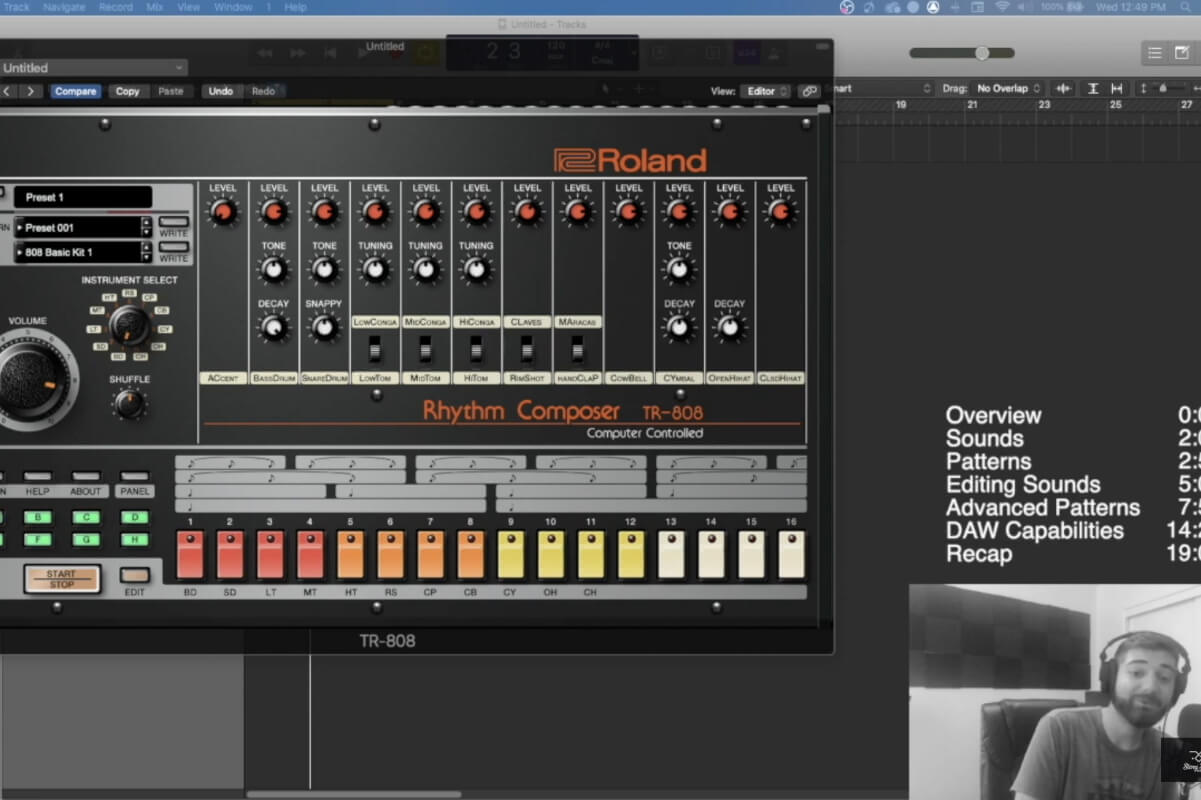This screenshot has width=1201, height=800.
Task: Toggle step 16 on the sequencer
Action: point(791,554)
